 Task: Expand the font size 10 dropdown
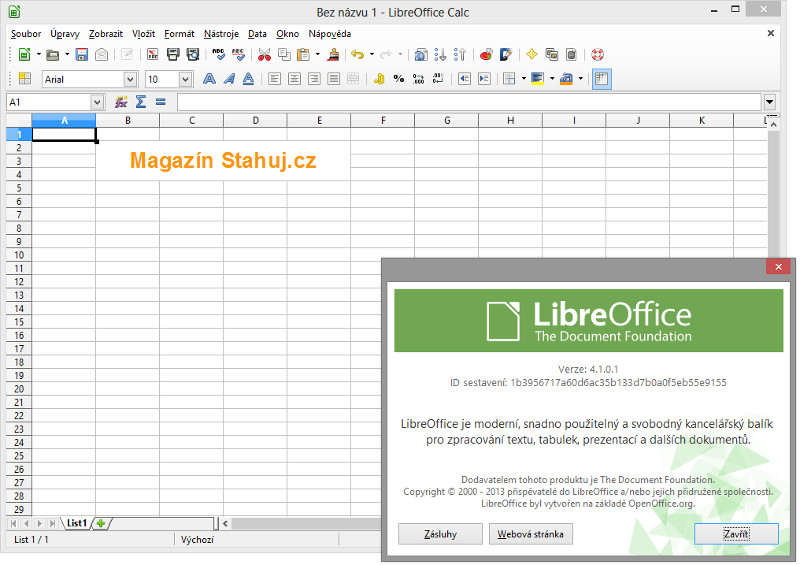click(x=185, y=79)
